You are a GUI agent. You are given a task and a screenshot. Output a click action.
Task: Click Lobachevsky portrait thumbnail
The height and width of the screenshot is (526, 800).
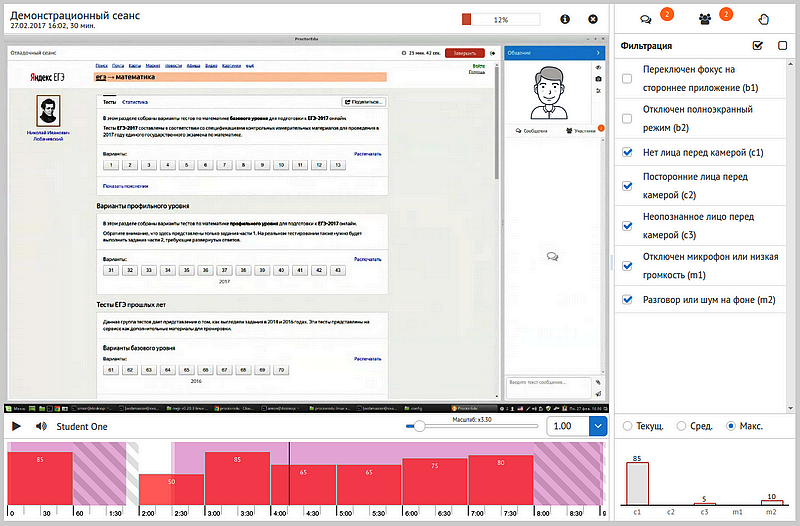(x=48, y=111)
